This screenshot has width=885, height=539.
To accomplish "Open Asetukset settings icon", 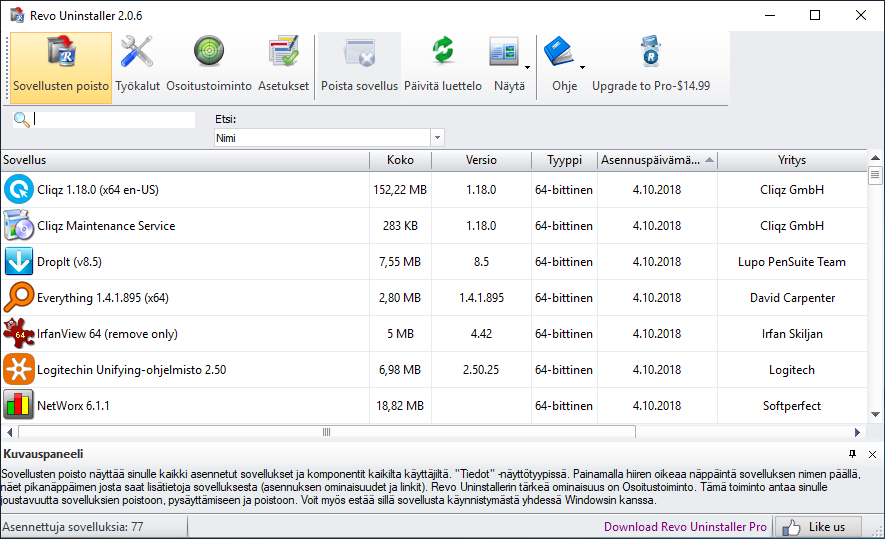I will pos(284,53).
